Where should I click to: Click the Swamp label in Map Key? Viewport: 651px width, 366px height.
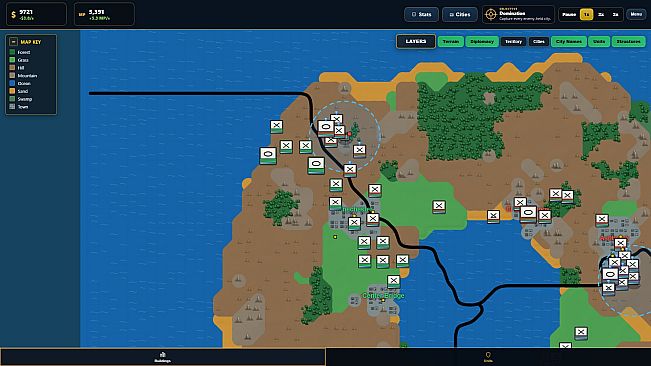click(x=25, y=99)
